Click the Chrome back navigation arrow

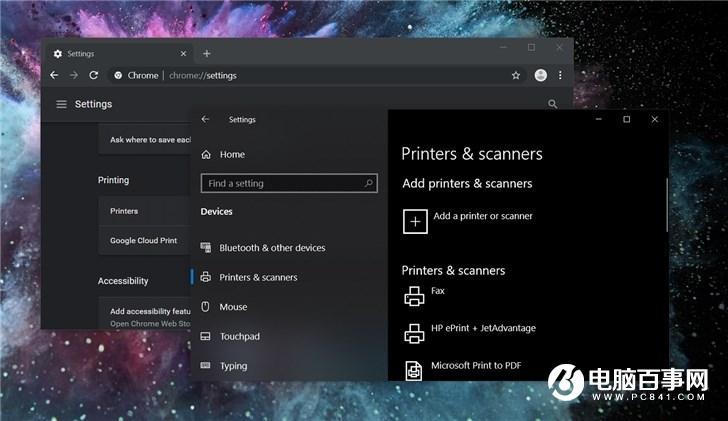54,75
